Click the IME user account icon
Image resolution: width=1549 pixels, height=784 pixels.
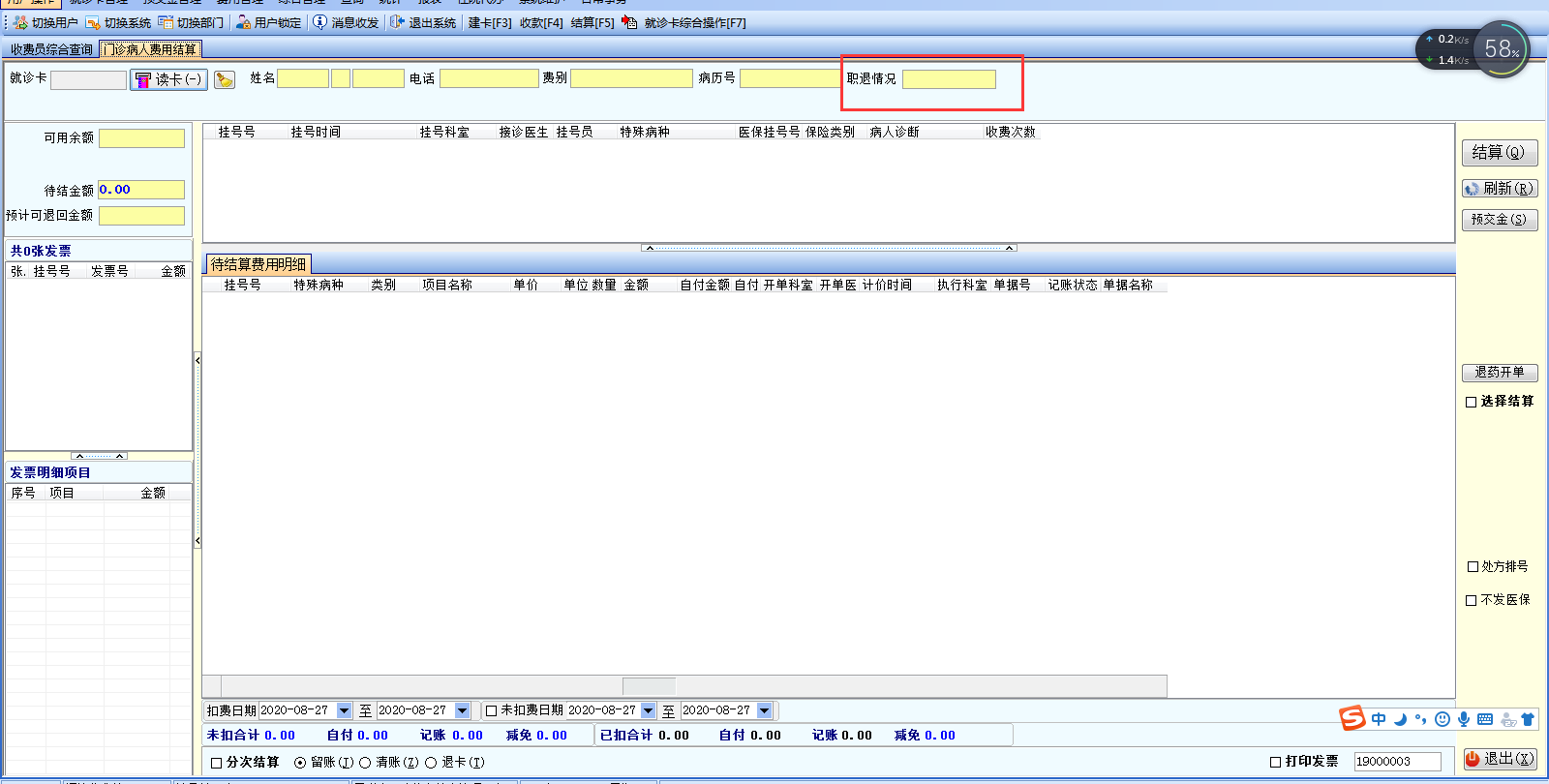tap(1507, 719)
